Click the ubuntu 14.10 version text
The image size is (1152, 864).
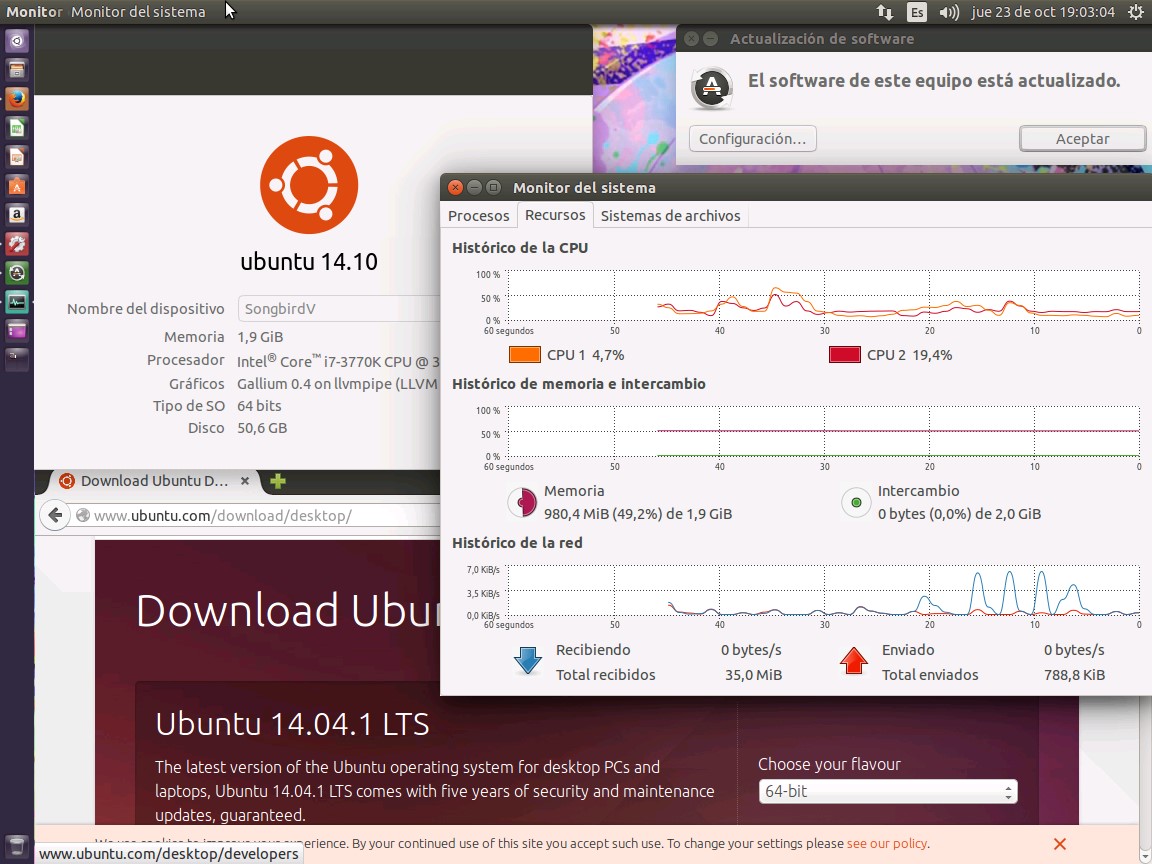tap(309, 262)
